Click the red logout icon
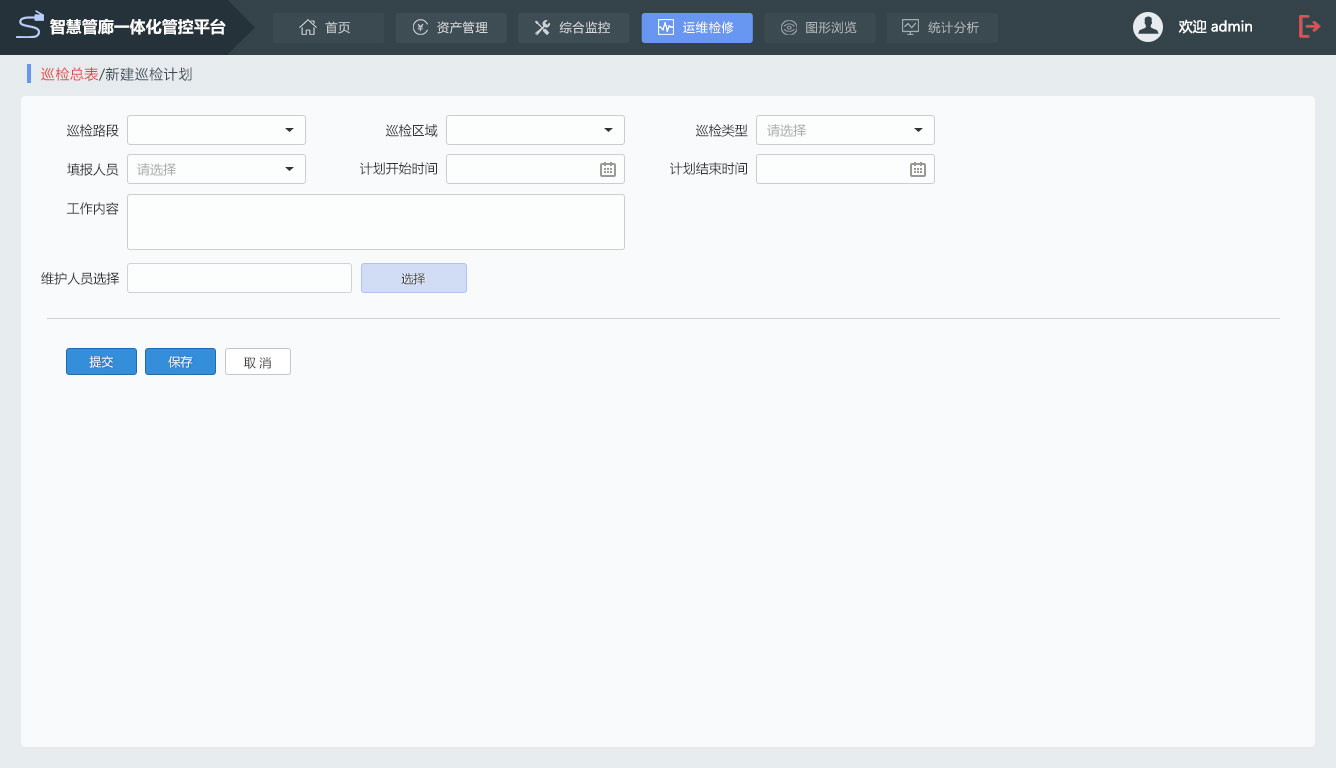 [x=1309, y=27]
